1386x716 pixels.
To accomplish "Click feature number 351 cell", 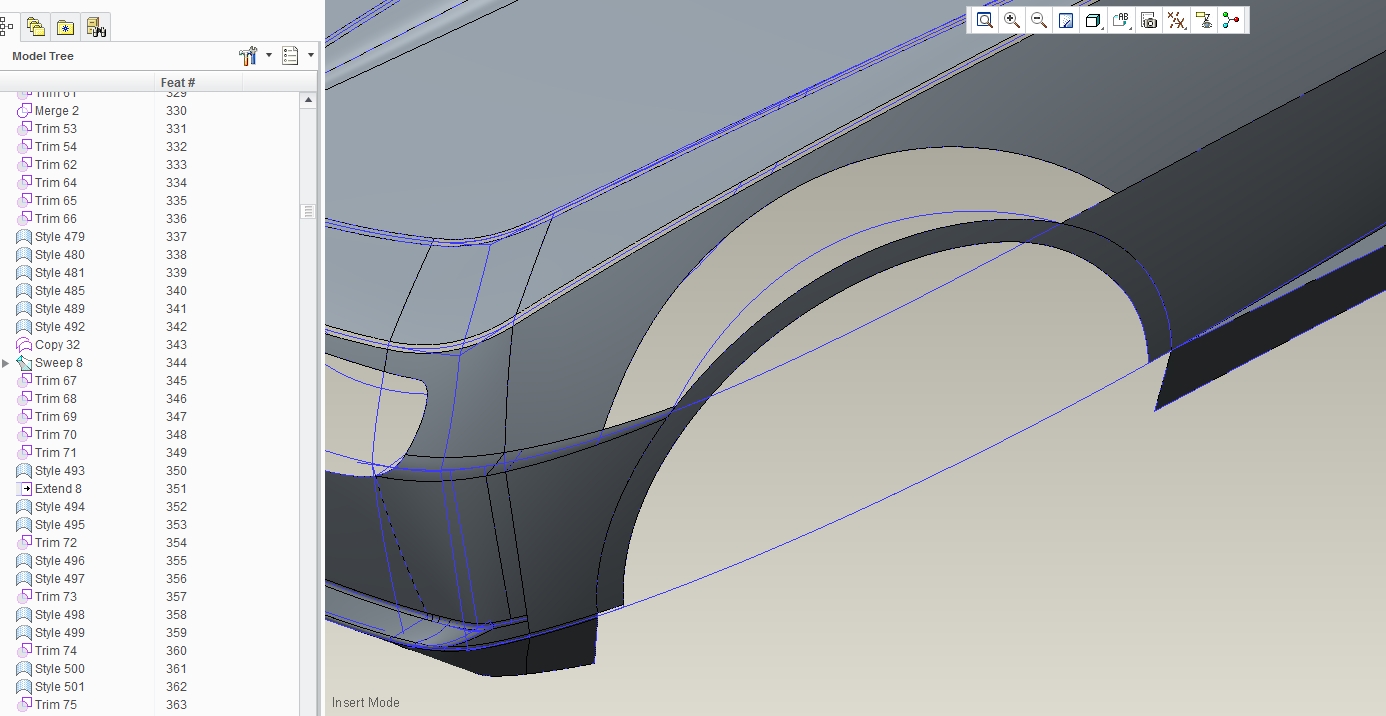I will pyautogui.click(x=176, y=489).
